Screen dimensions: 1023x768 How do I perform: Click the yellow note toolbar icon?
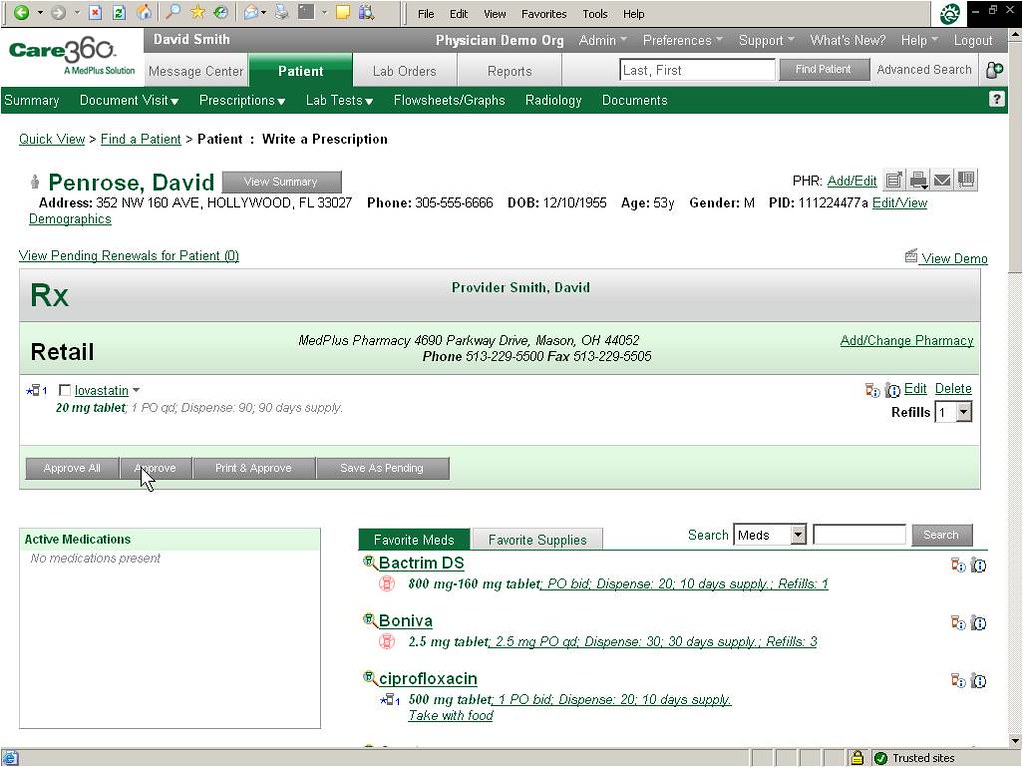coord(343,12)
